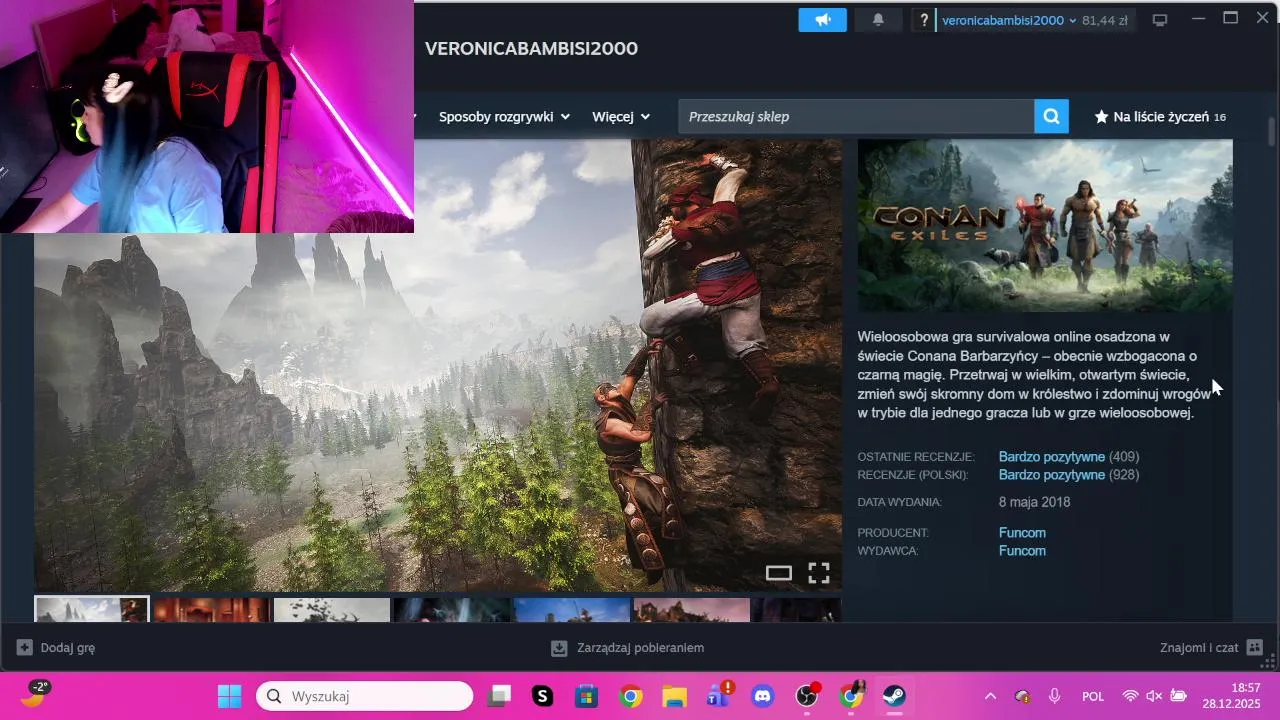Open Bardzo pozytywne recent reviews link
This screenshot has height=720, width=1280.
[1051, 456]
